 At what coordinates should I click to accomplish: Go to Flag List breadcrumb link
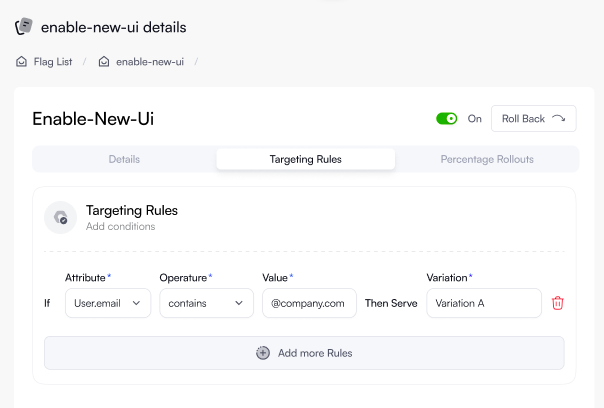(52, 62)
